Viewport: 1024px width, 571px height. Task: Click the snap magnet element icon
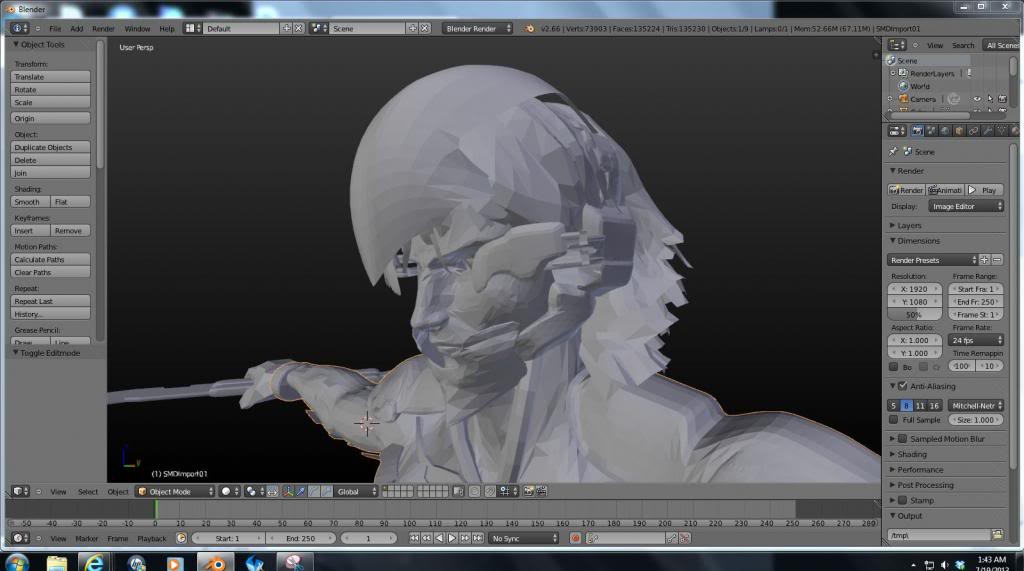(489, 491)
